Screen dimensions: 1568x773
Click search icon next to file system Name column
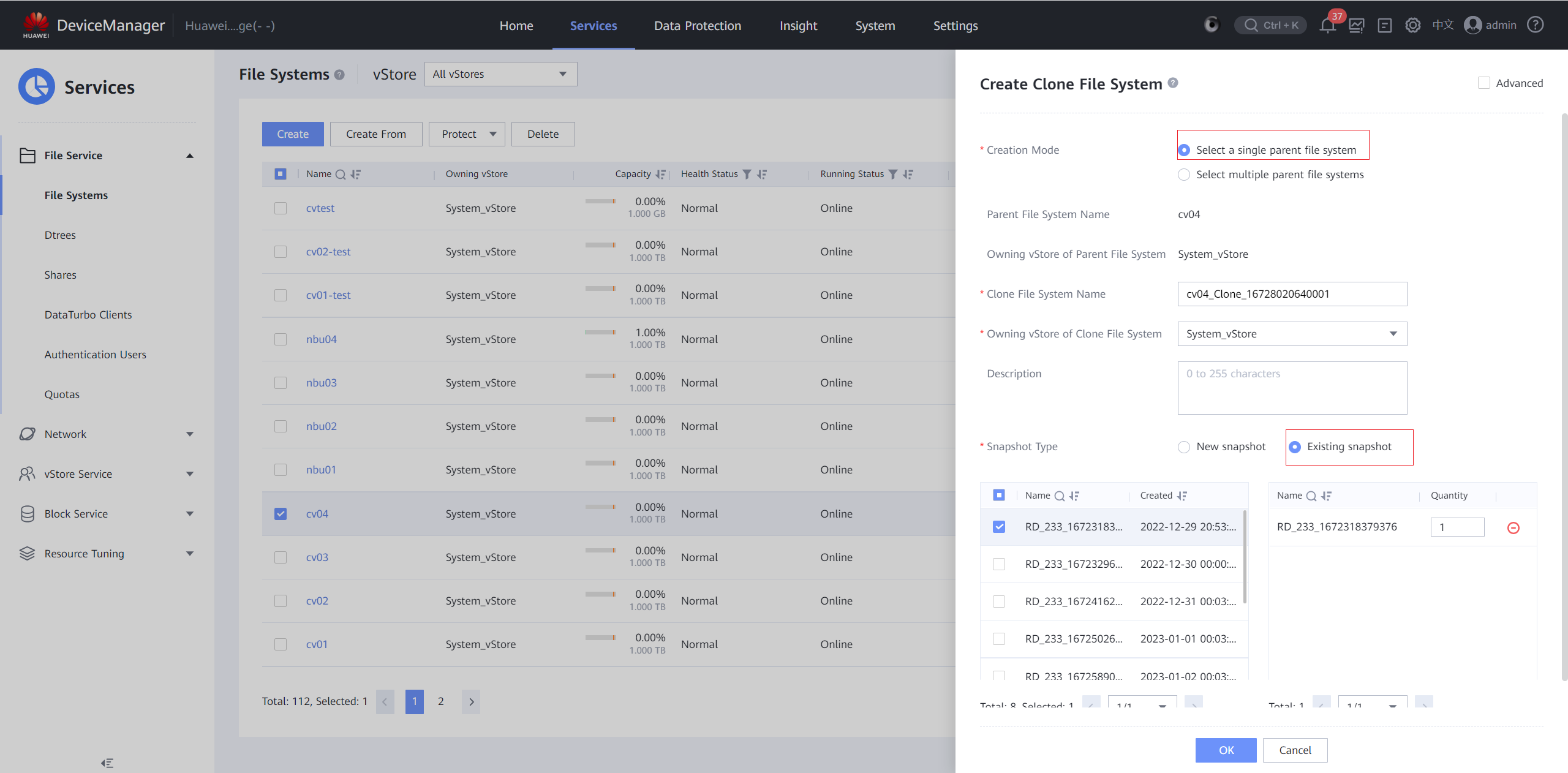[341, 175]
